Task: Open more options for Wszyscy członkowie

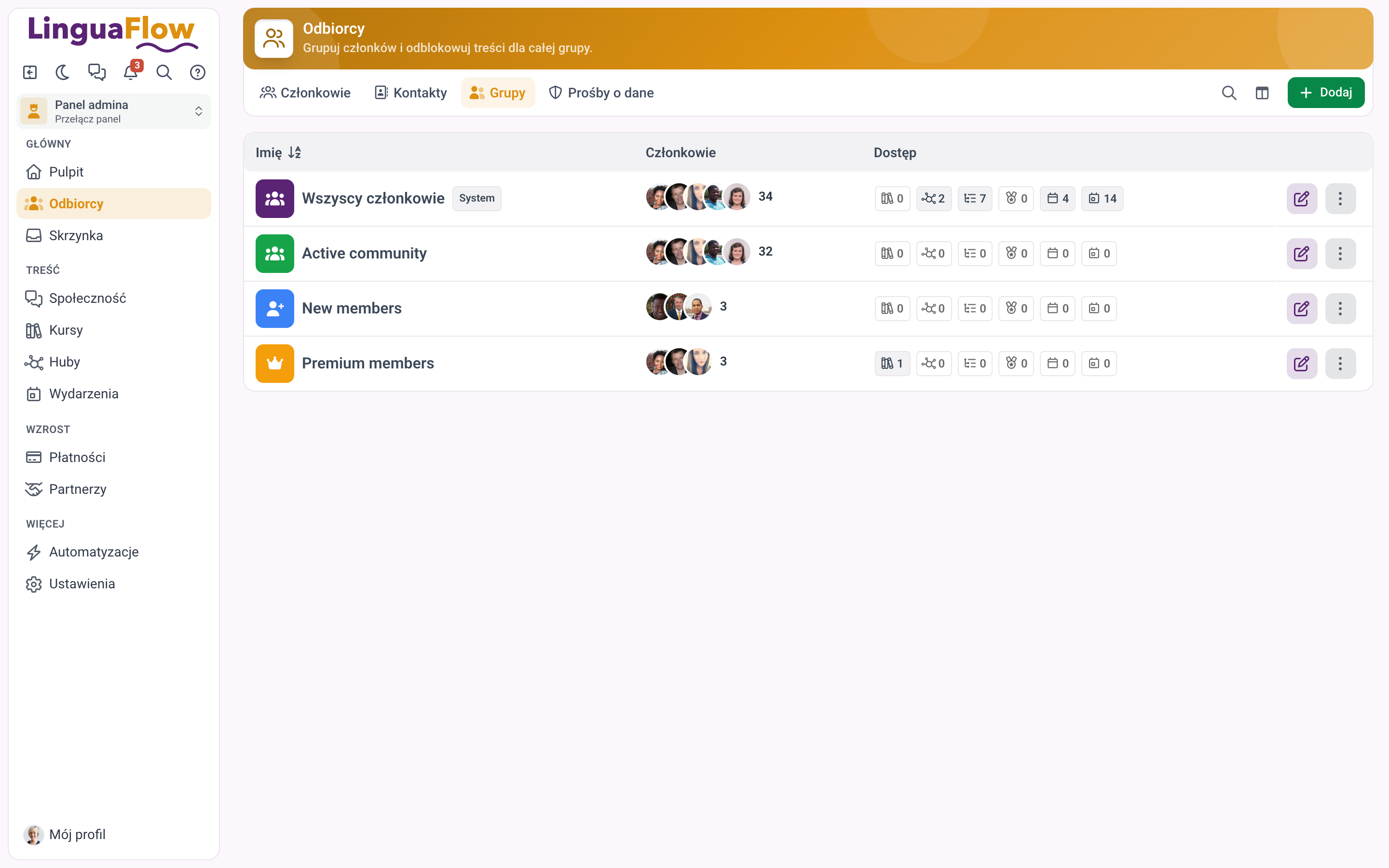Action: coord(1340,199)
